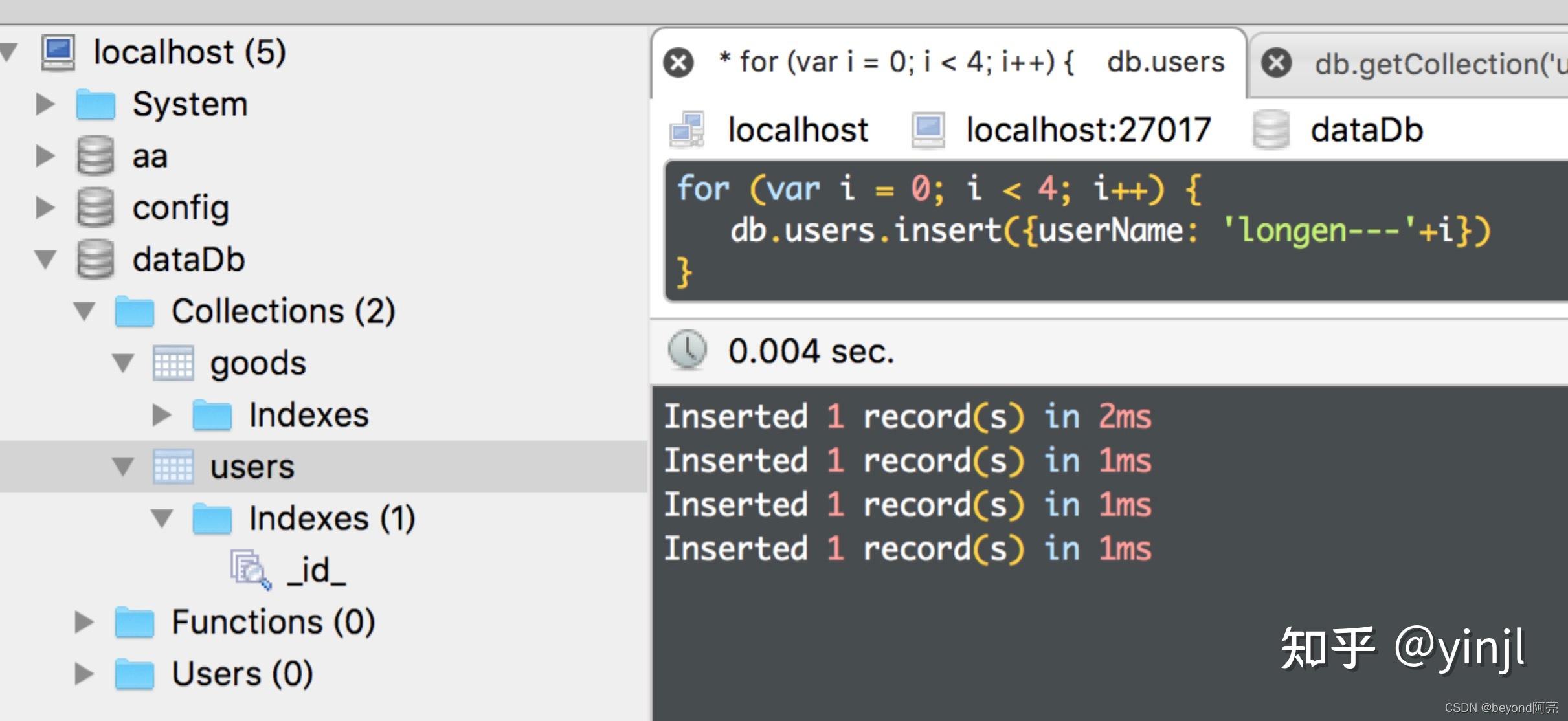Image resolution: width=1568 pixels, height=721 pixels.
Task: Click the aa database cylinder icon
Action: click(x=95, y=156)
